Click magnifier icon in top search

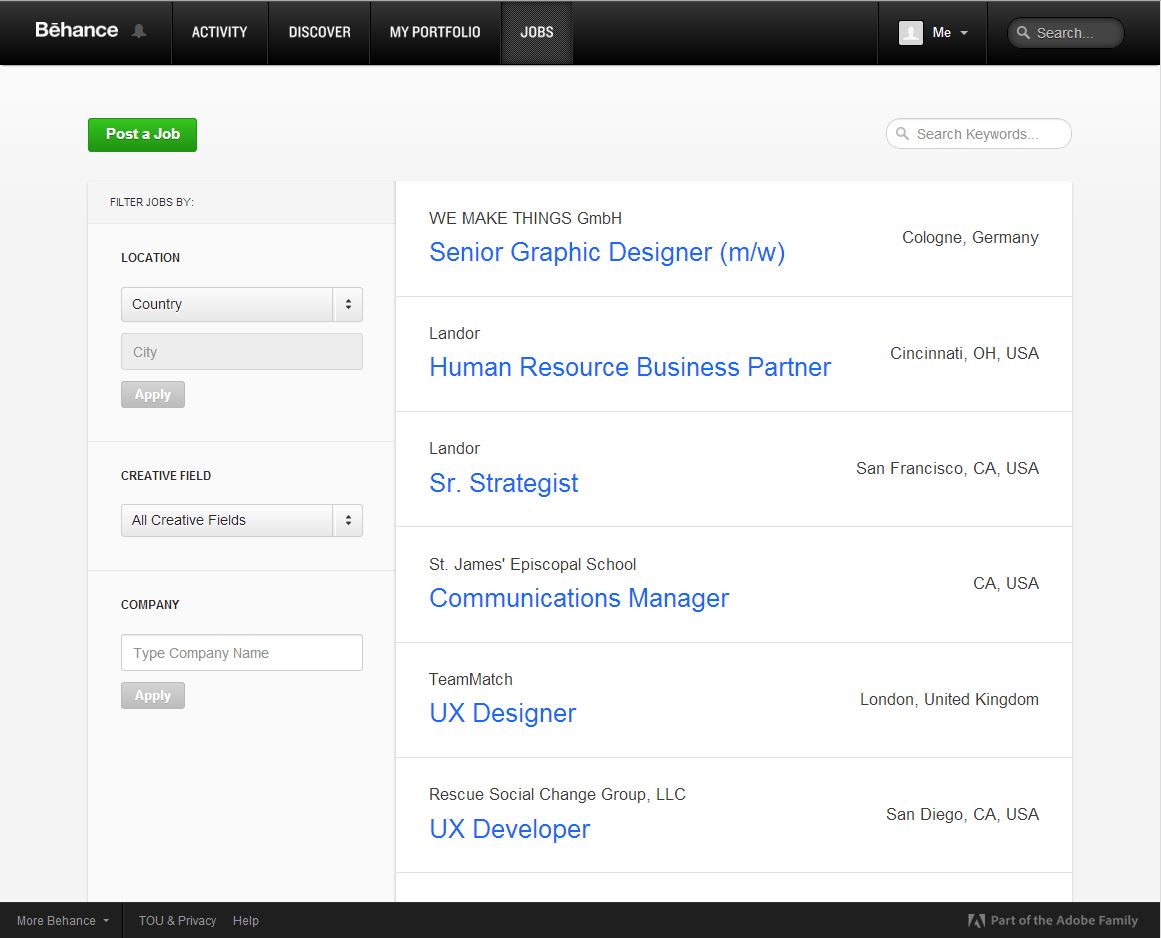pyautogui.click(x=1023, y=33)
